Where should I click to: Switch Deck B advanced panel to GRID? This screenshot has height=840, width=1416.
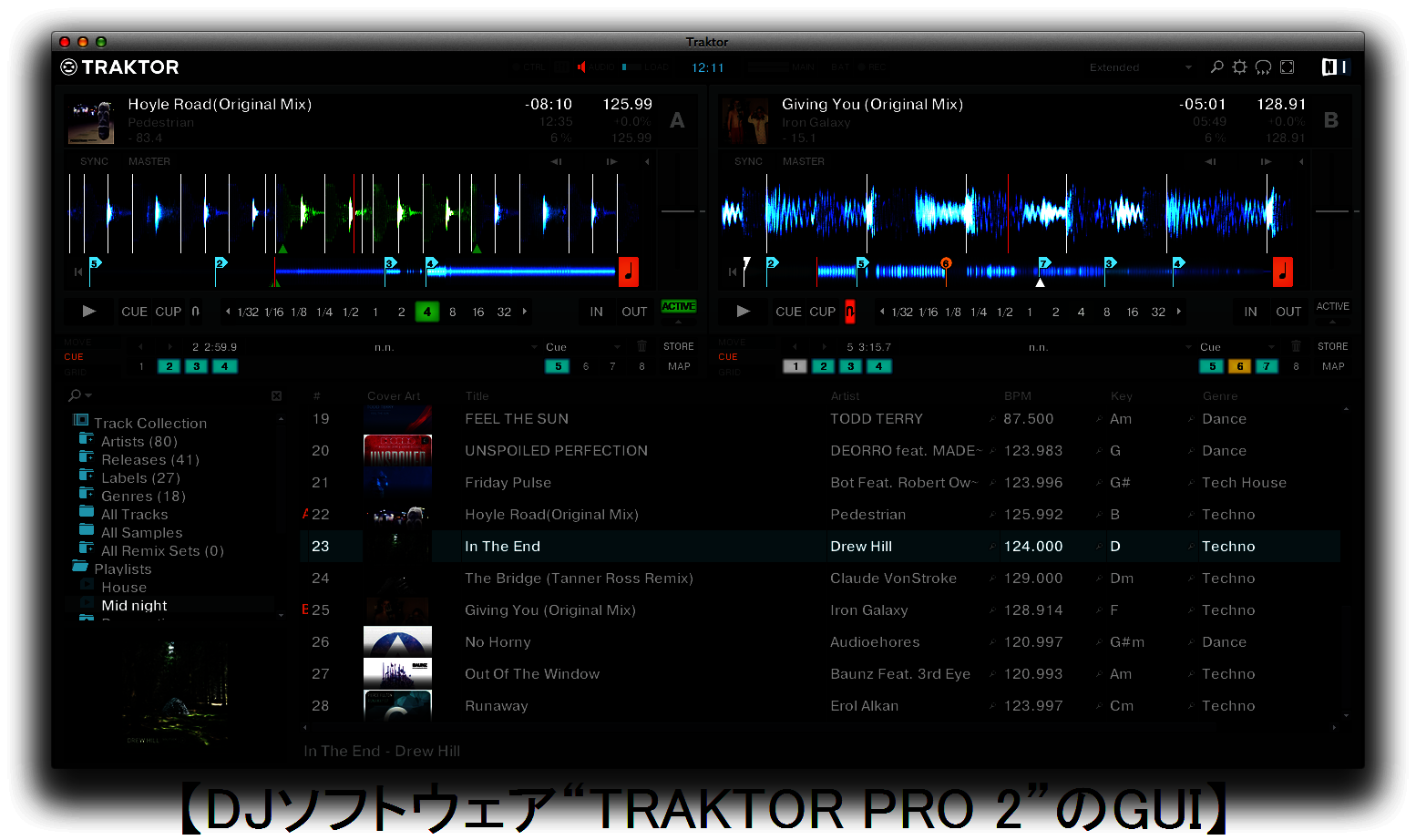pyautogui.click(x=730, y=372)
